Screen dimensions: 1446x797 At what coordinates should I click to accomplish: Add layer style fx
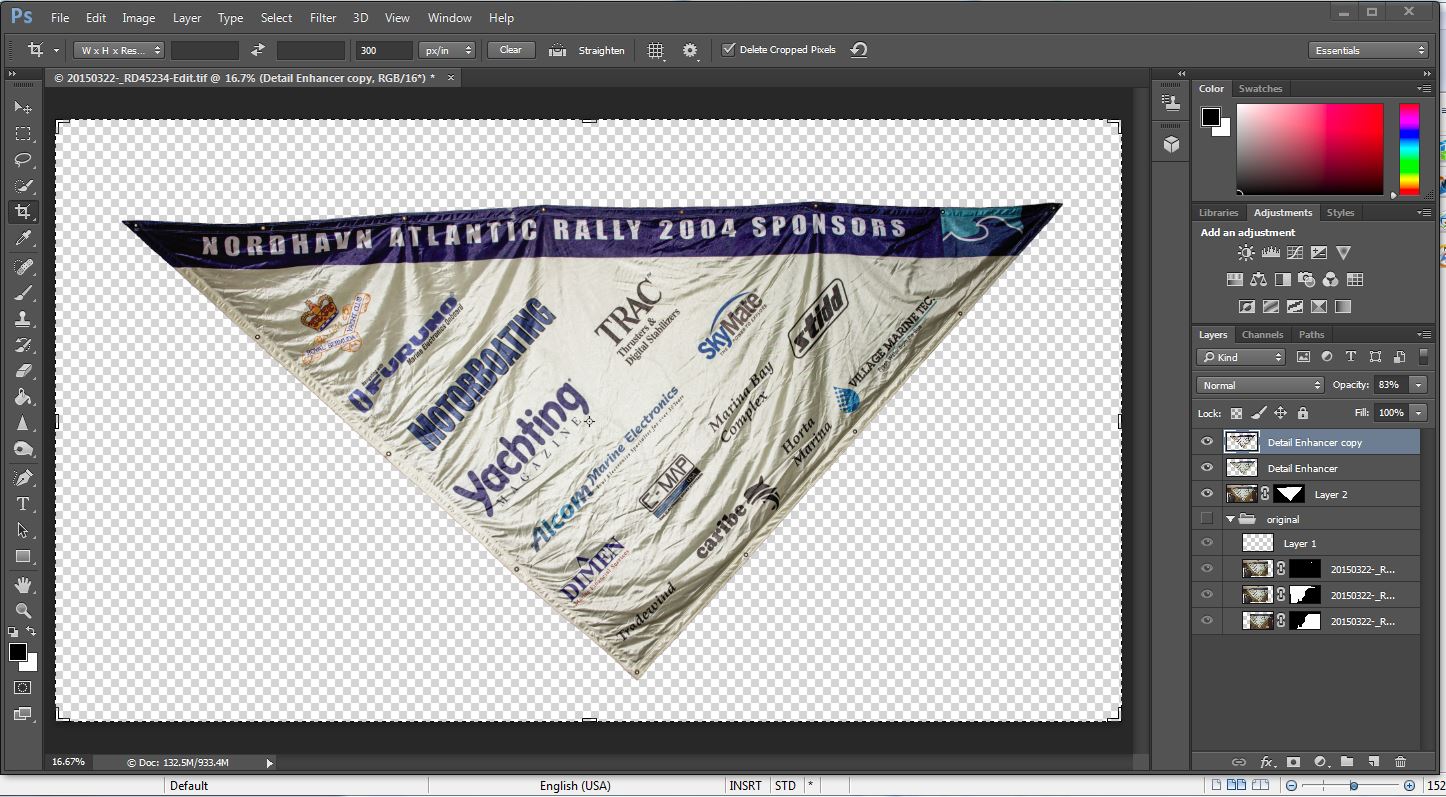click(x=1266, y=762)
